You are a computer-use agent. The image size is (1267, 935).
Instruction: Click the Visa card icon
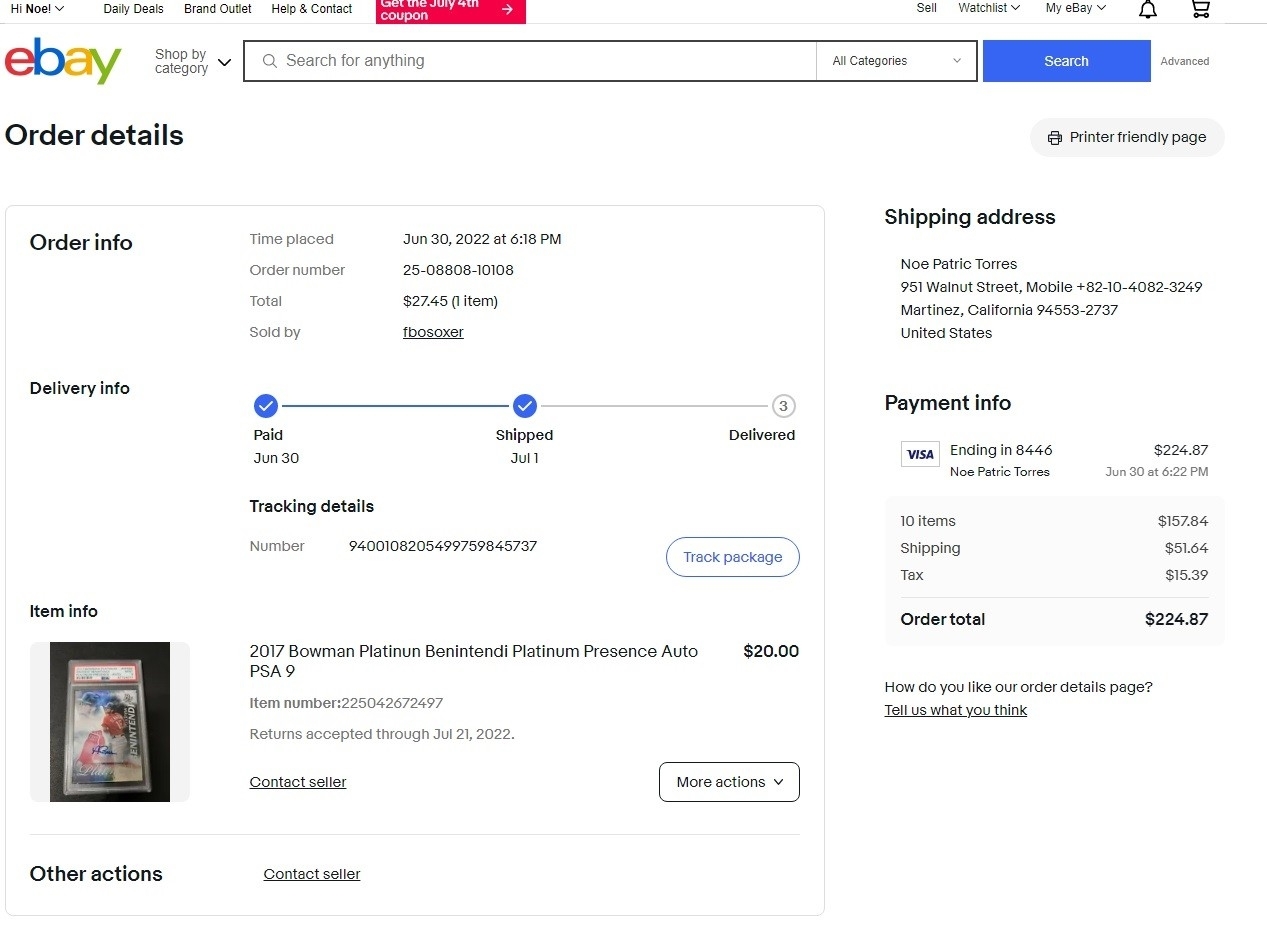tap(920, 454)
